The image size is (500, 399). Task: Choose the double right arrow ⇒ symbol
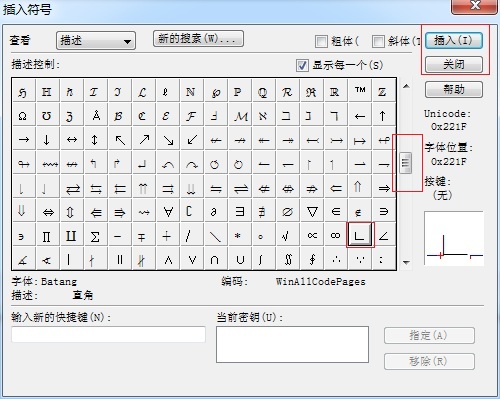pos(384,187)
